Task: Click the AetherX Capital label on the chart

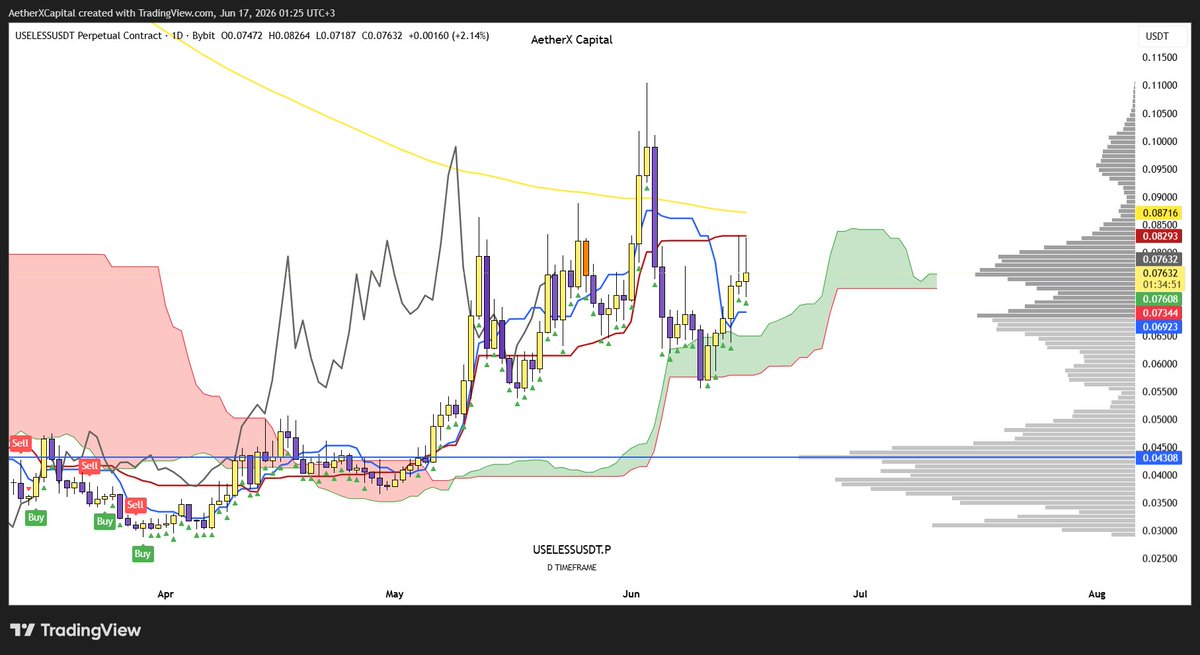Action: [x=572, y=39]
